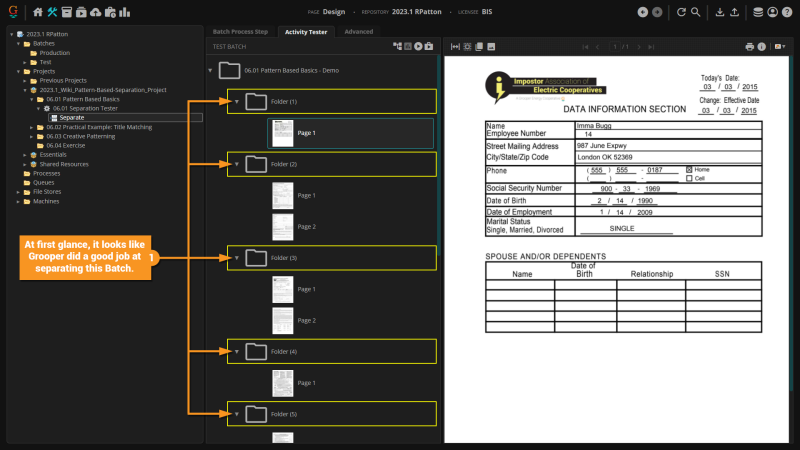This screenshot has height=450, width=800.
Task: Jump to the last page in the viewer
Action: click(x=651, y=47)
